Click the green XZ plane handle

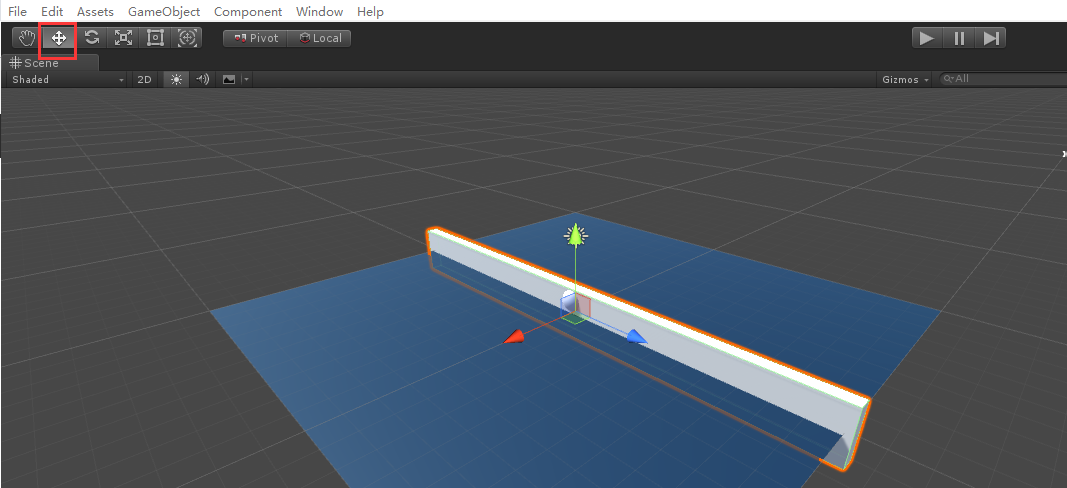576,319
